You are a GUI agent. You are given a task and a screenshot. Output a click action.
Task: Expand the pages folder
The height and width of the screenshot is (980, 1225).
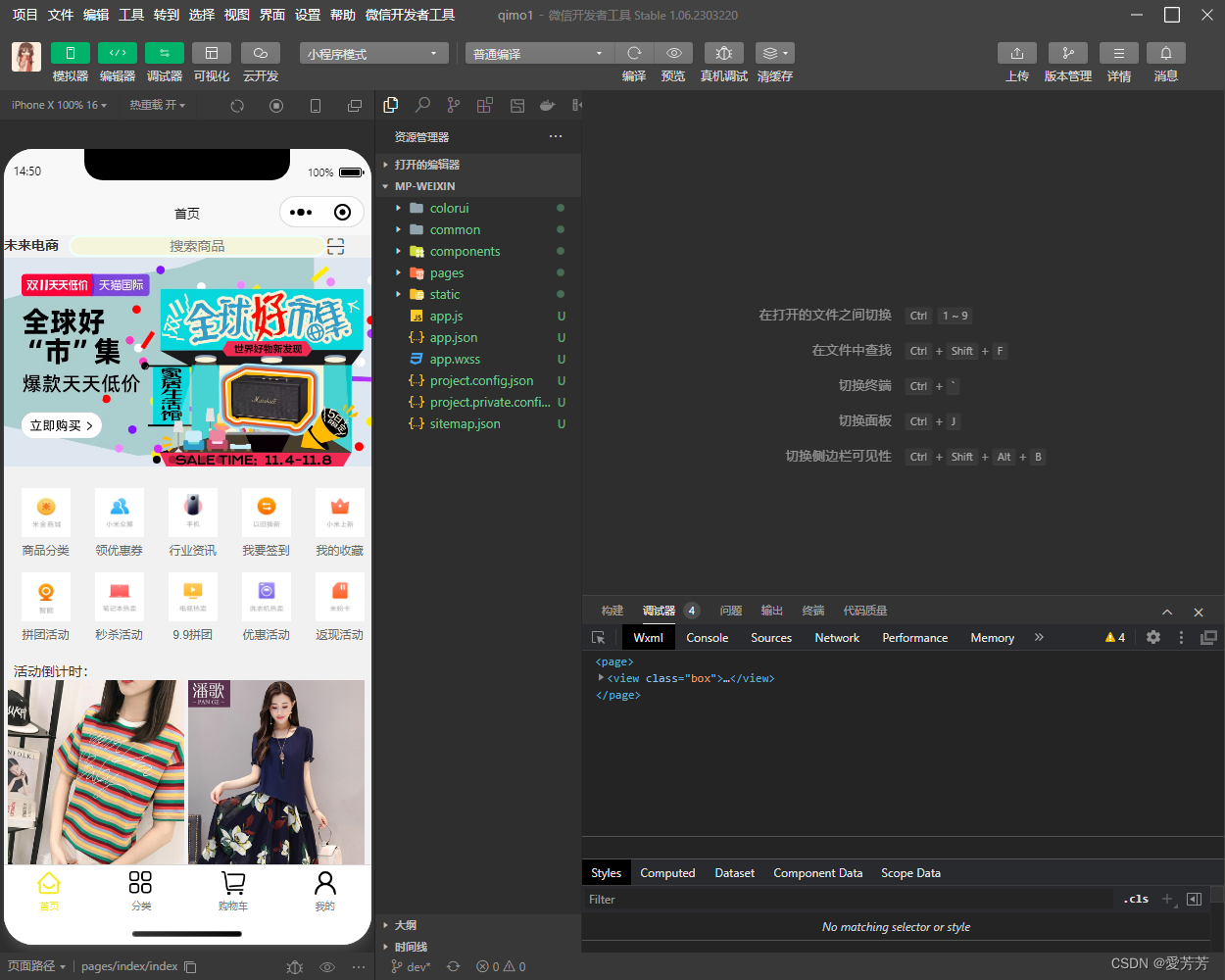pos(479,272)
